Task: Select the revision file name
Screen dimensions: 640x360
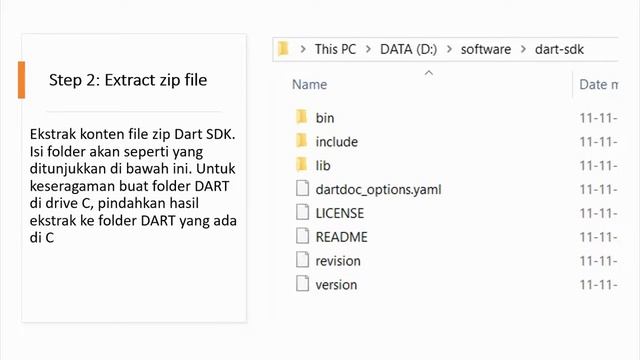Action: pyautogui.click(x=338, y=261)
